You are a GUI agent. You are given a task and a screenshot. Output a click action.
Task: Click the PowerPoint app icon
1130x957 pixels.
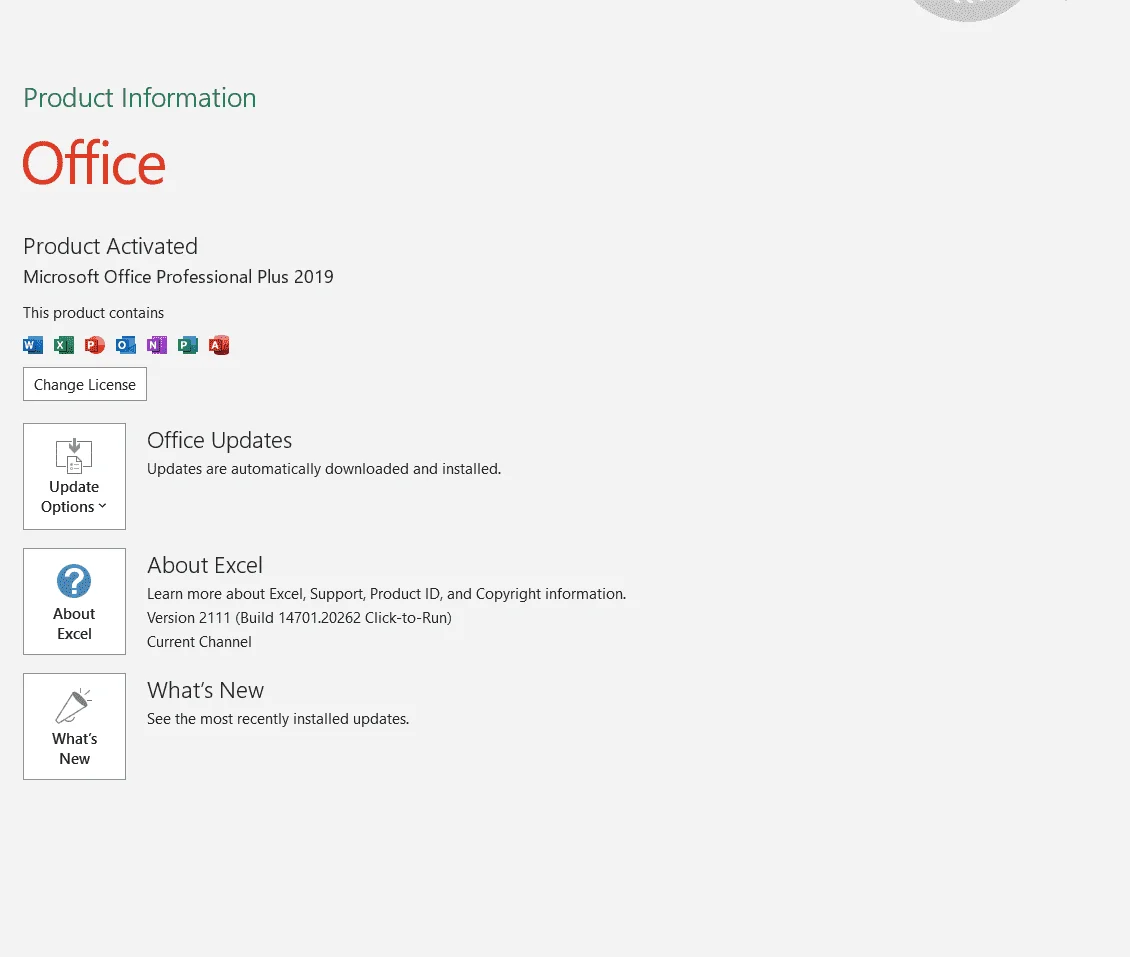95,345
